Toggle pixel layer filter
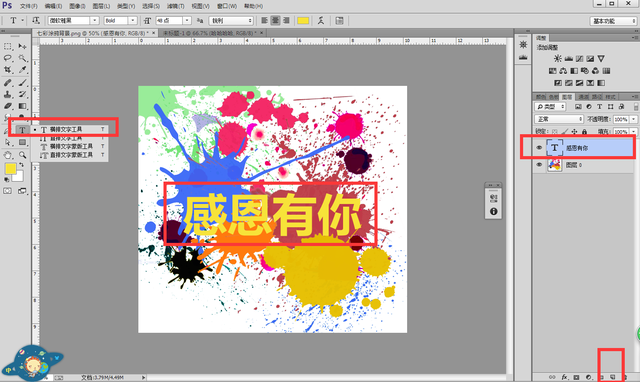640x382 pixels. coord(578,107)
